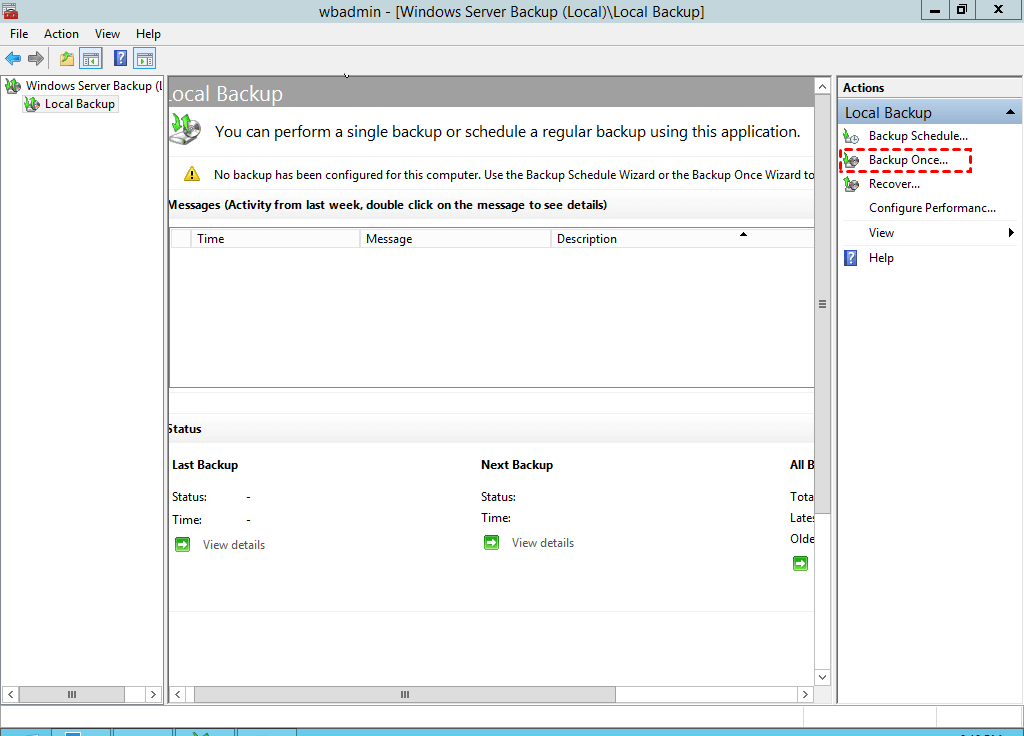Click the Forward arrow in the toolbar

[36, 59]
